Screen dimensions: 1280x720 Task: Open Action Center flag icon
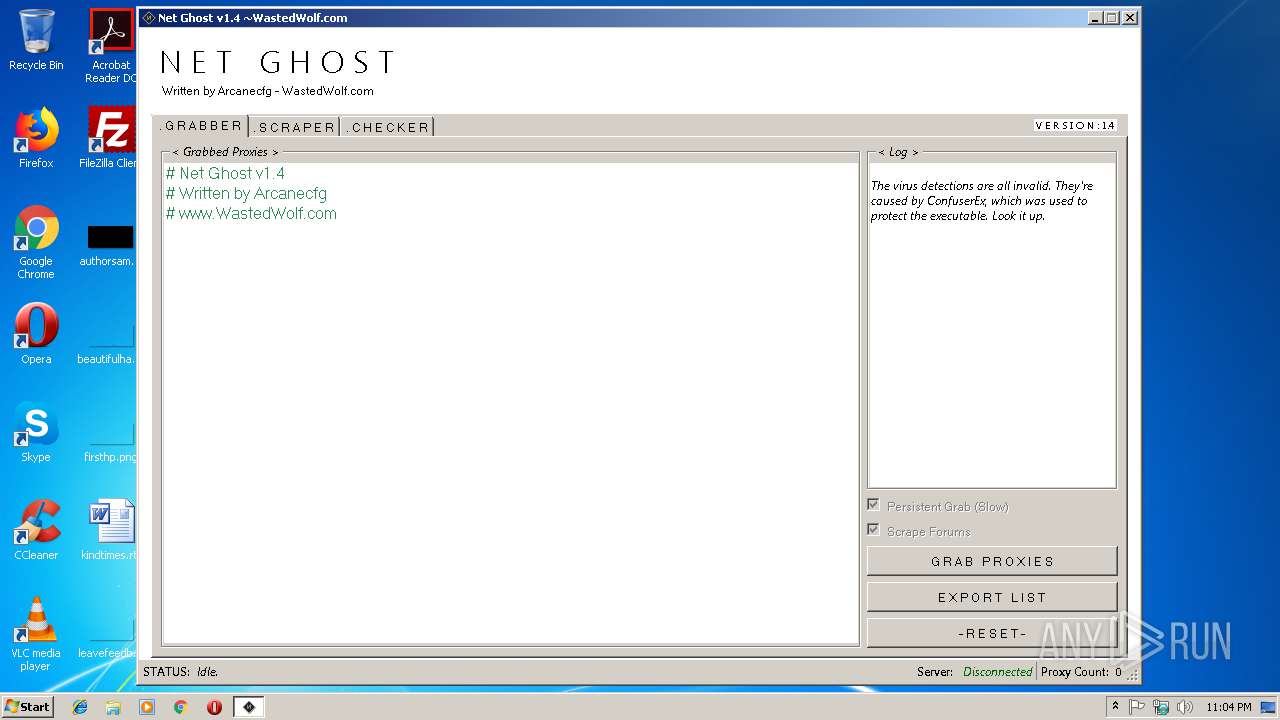point(1137,707)
